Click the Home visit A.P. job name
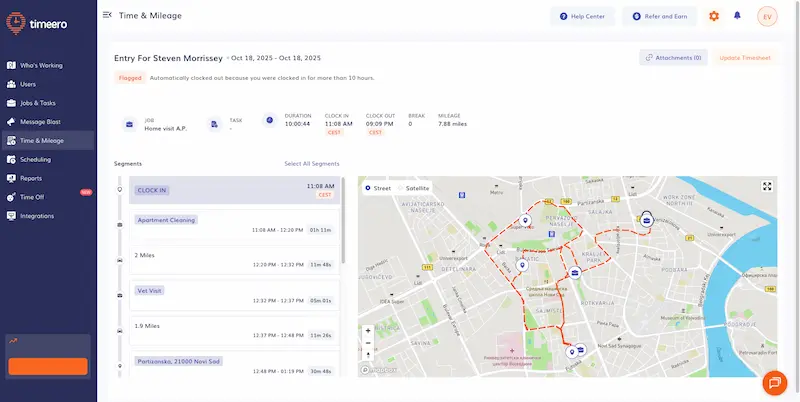This screenshot has width=800, height=402. 166,129
